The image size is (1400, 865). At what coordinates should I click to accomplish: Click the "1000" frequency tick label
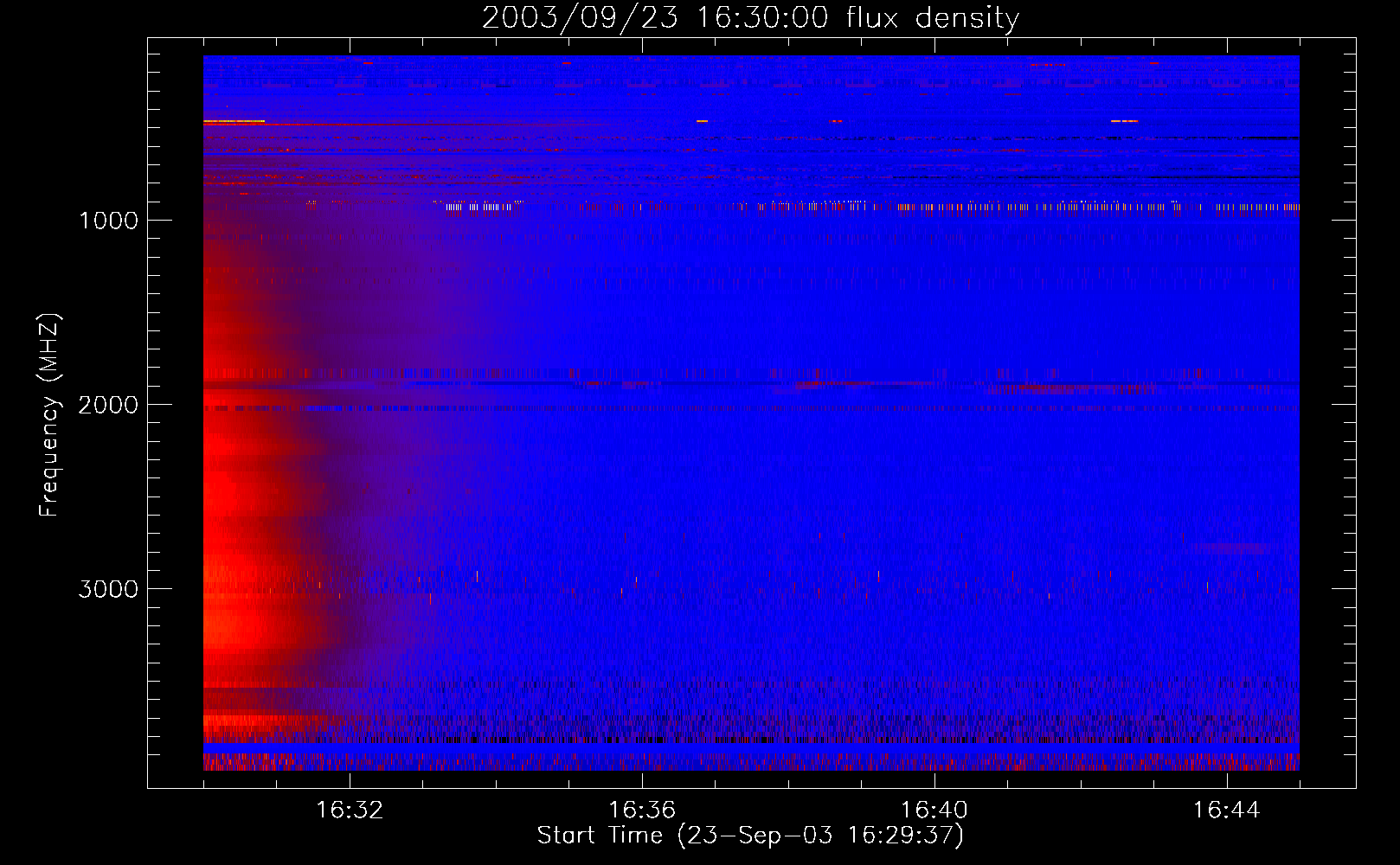(x=108, y=221)
